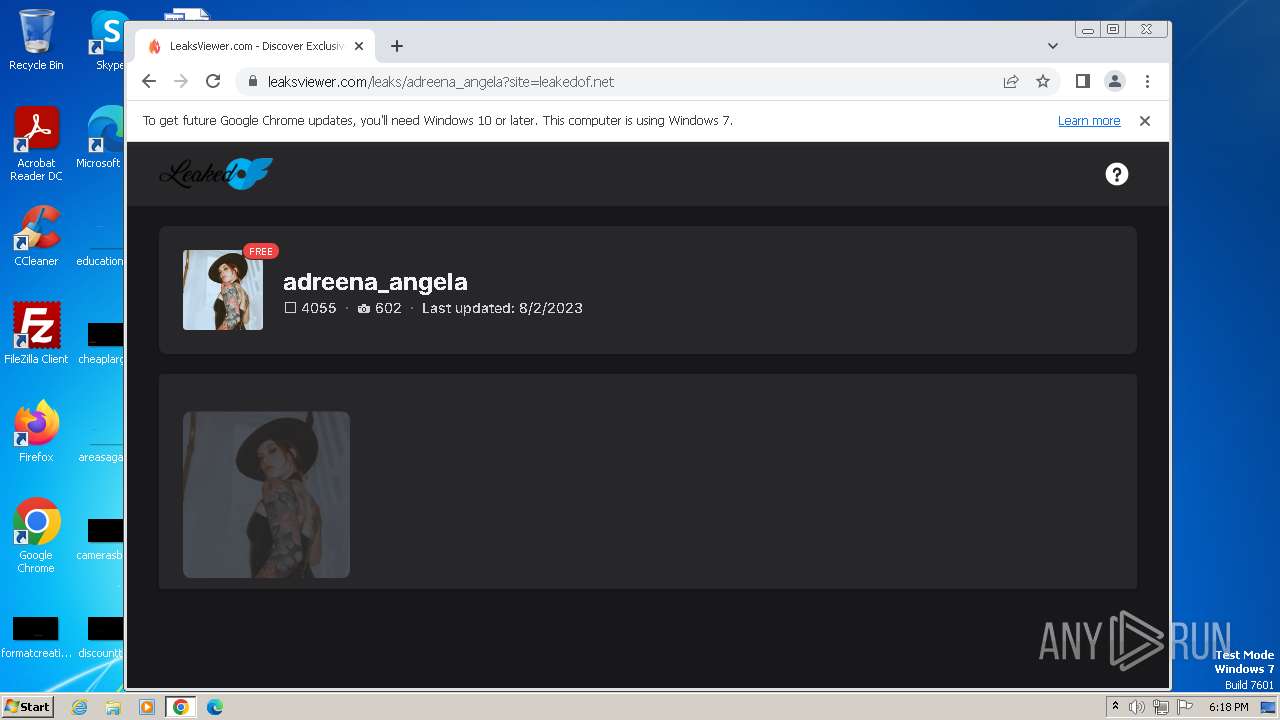Click the Start button
The image size is (1280, 720).
coord(28,706)
